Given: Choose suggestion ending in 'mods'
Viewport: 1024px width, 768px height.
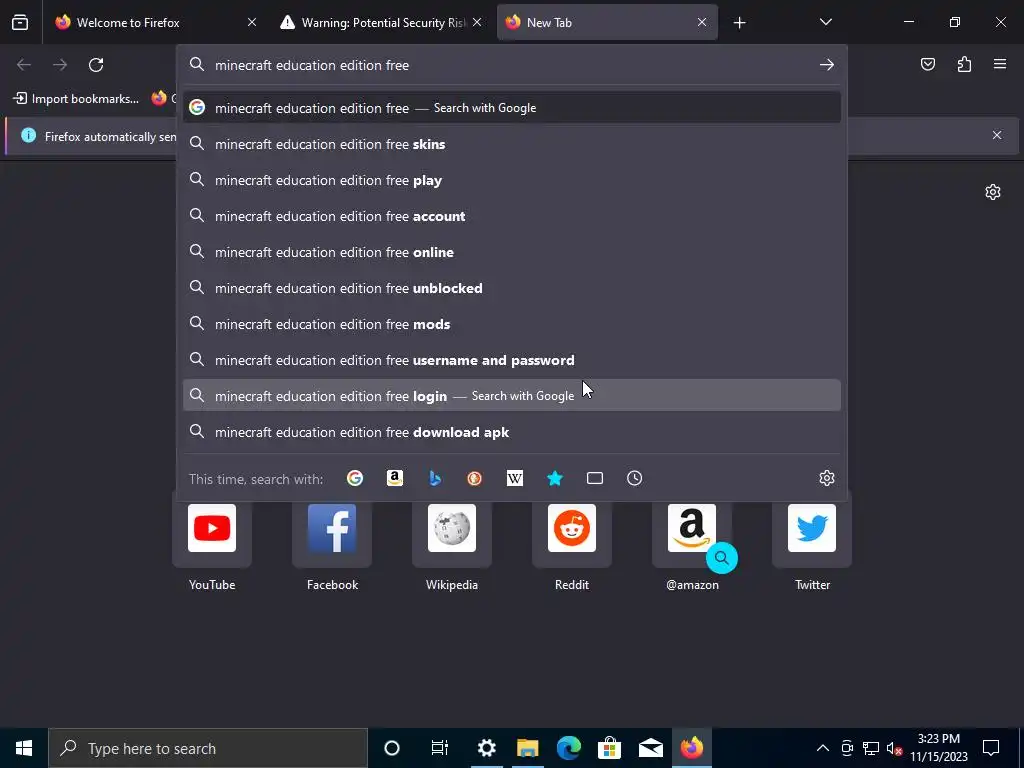Looking at the screenshot, I should point(512,323).
